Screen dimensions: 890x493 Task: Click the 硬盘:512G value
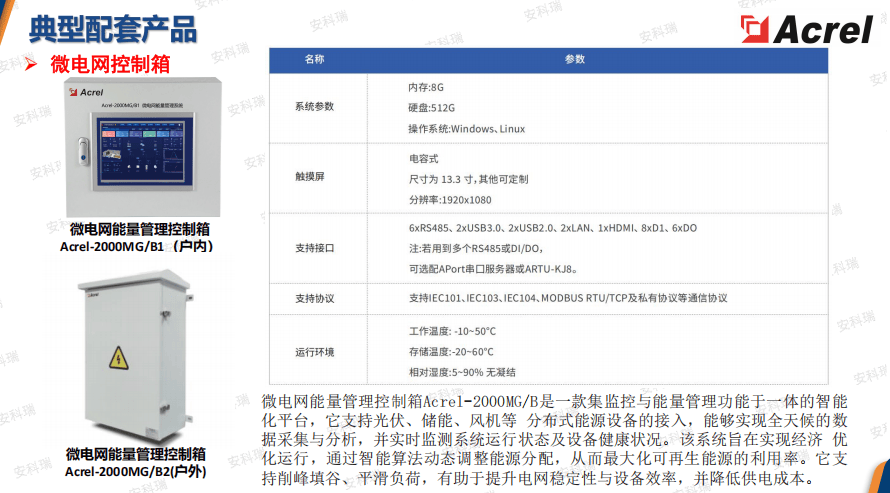(431, 108)
